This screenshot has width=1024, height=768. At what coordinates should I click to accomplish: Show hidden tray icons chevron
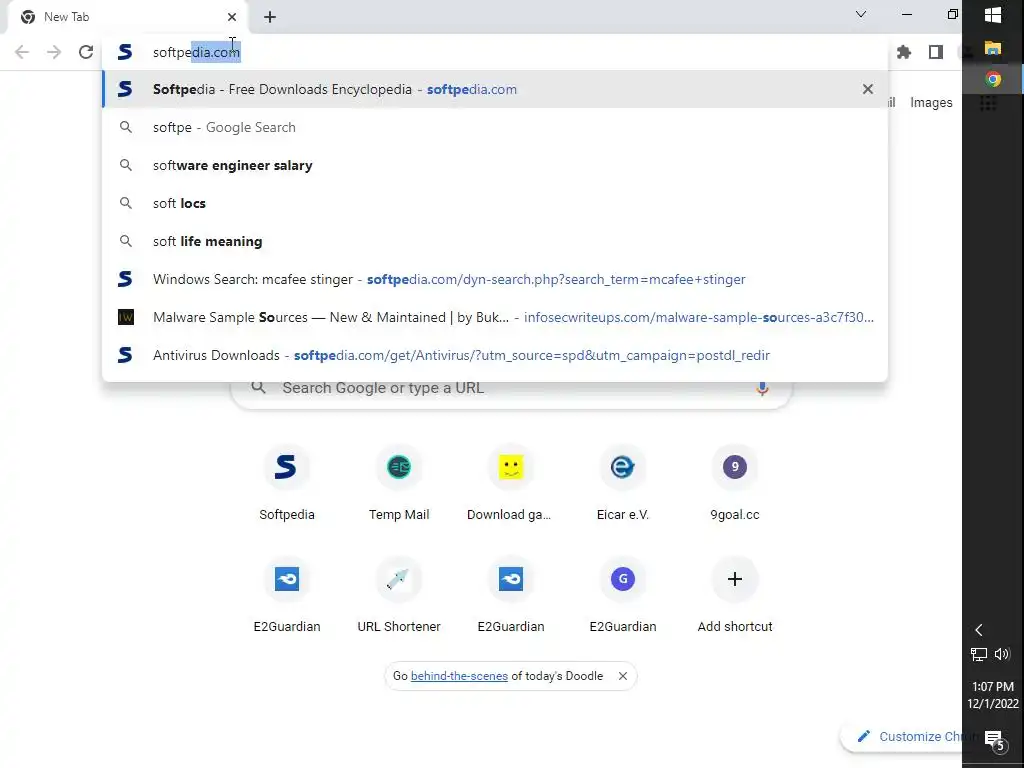pos(978,630)
